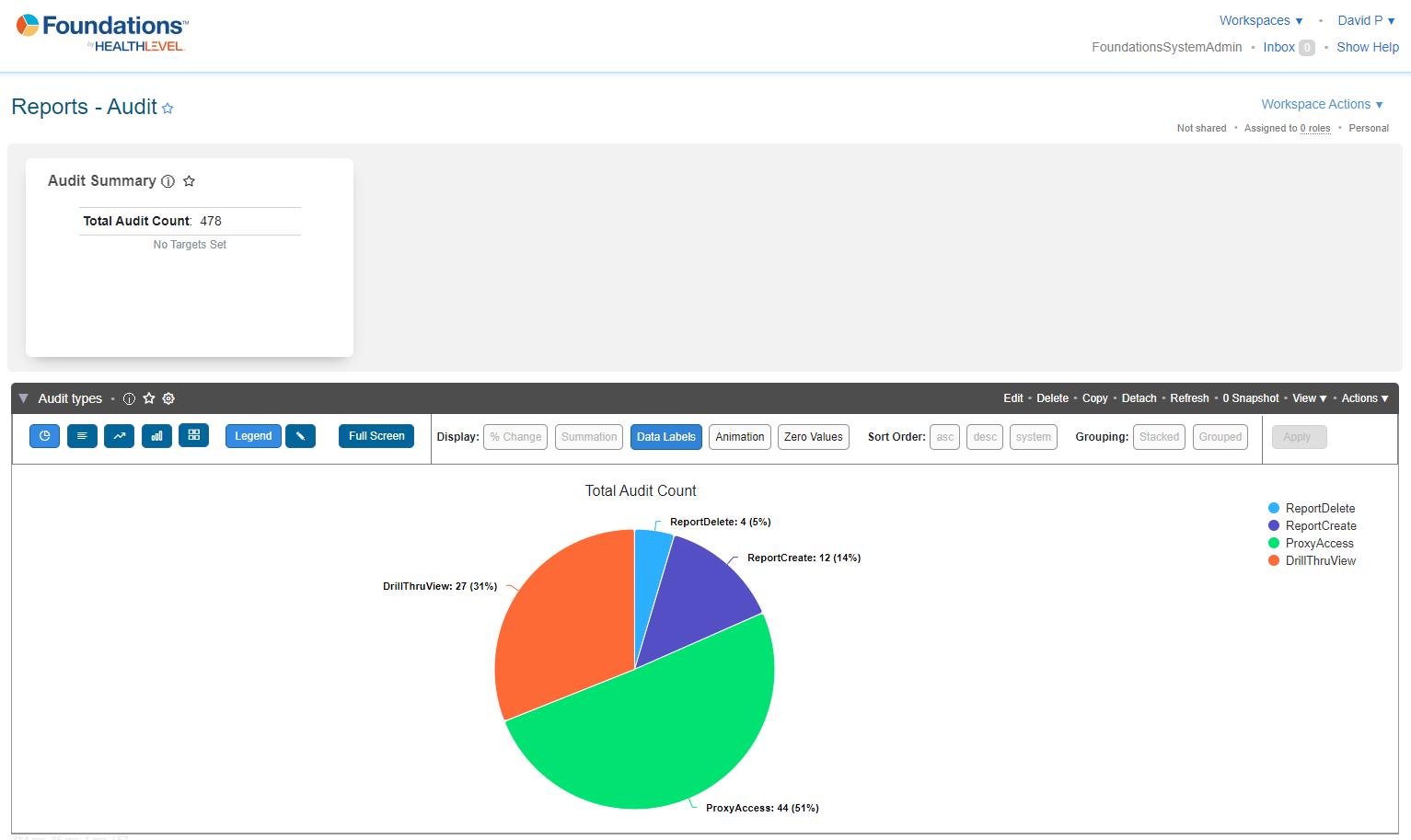The image size is (1411, 840).
Task: Open the Workspaces dropdown
Action: (x=1260, y=20)
